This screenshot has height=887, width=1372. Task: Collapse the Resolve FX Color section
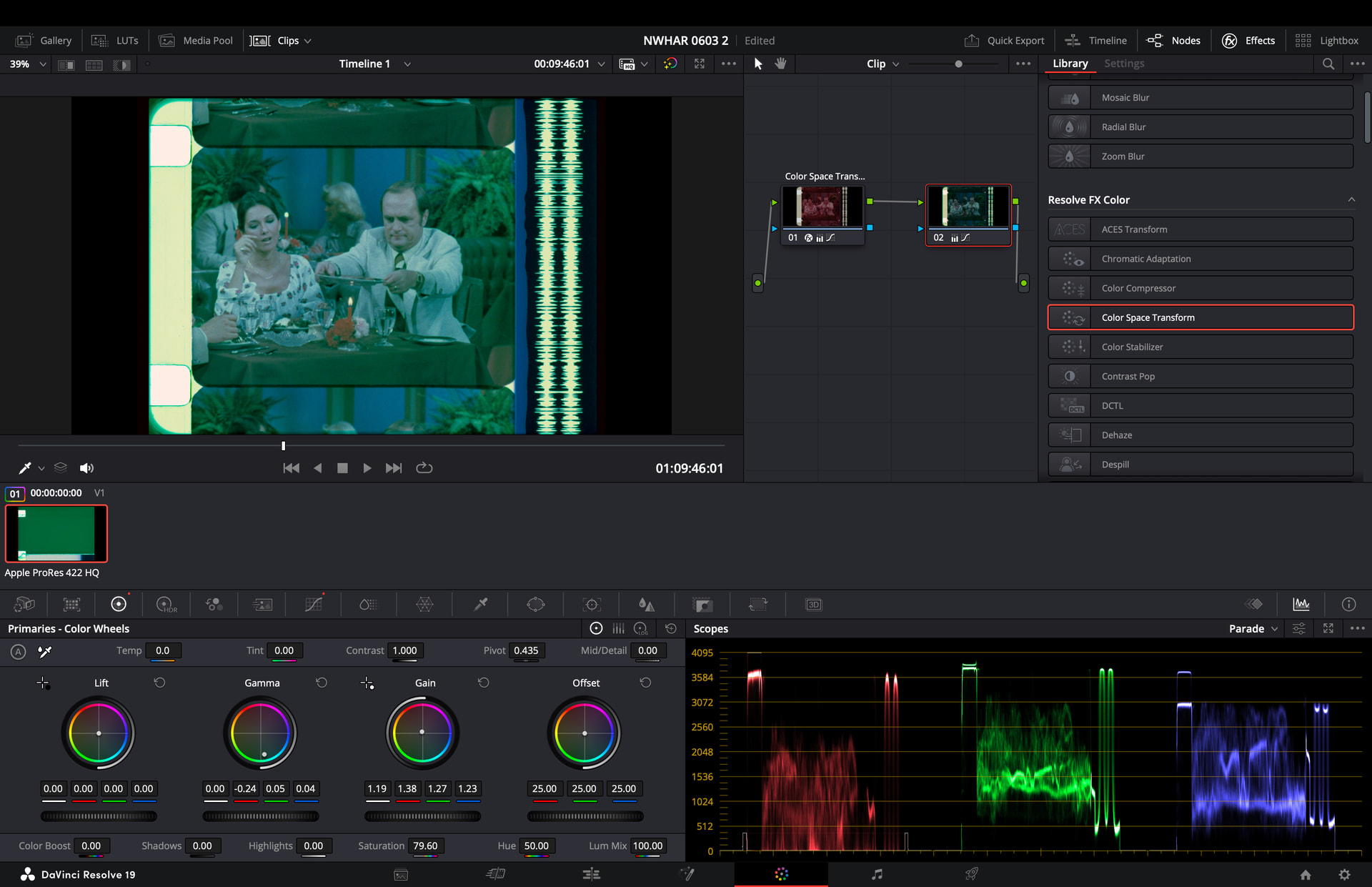tap(1351, 199)
